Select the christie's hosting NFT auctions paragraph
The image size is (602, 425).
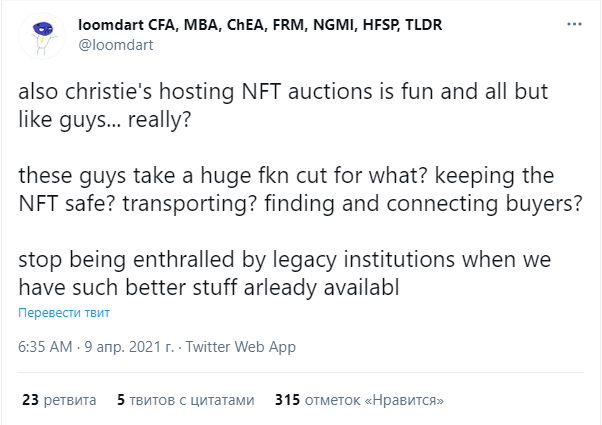click(x=283, y=105)
